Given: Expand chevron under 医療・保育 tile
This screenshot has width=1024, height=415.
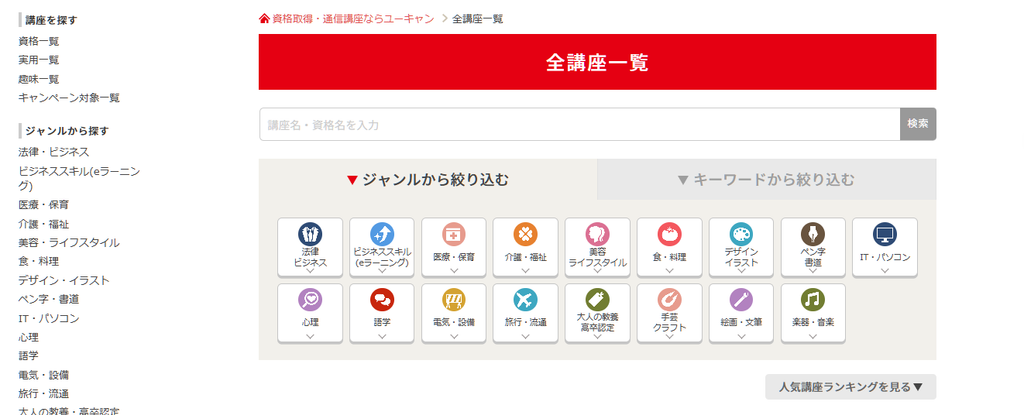Looking at the screenshot, I should click(454, 271).
